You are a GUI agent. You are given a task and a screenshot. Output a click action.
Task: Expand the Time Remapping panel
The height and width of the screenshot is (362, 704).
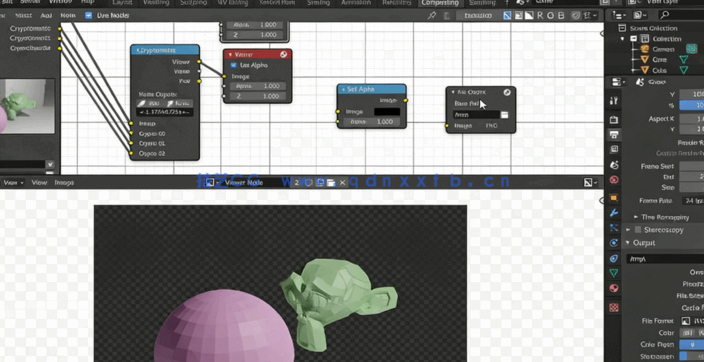click(x=635, y=217)
